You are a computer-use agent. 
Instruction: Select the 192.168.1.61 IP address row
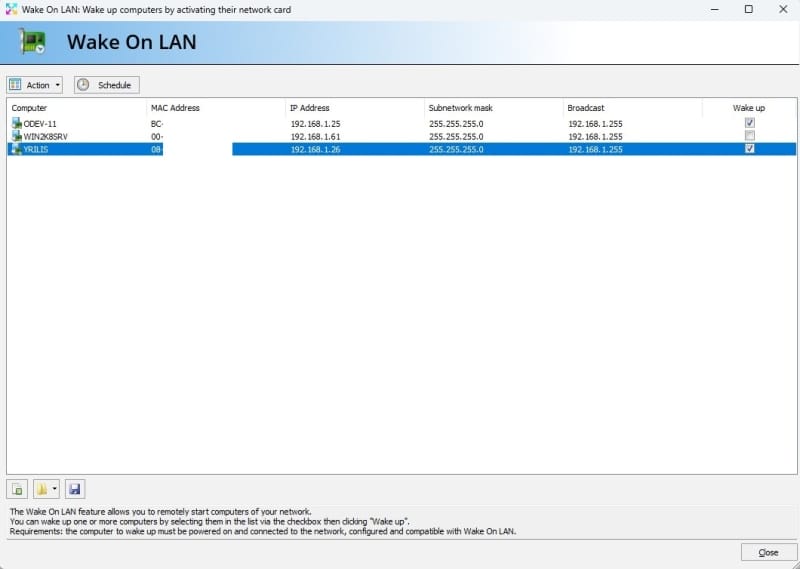pos(315,136)
